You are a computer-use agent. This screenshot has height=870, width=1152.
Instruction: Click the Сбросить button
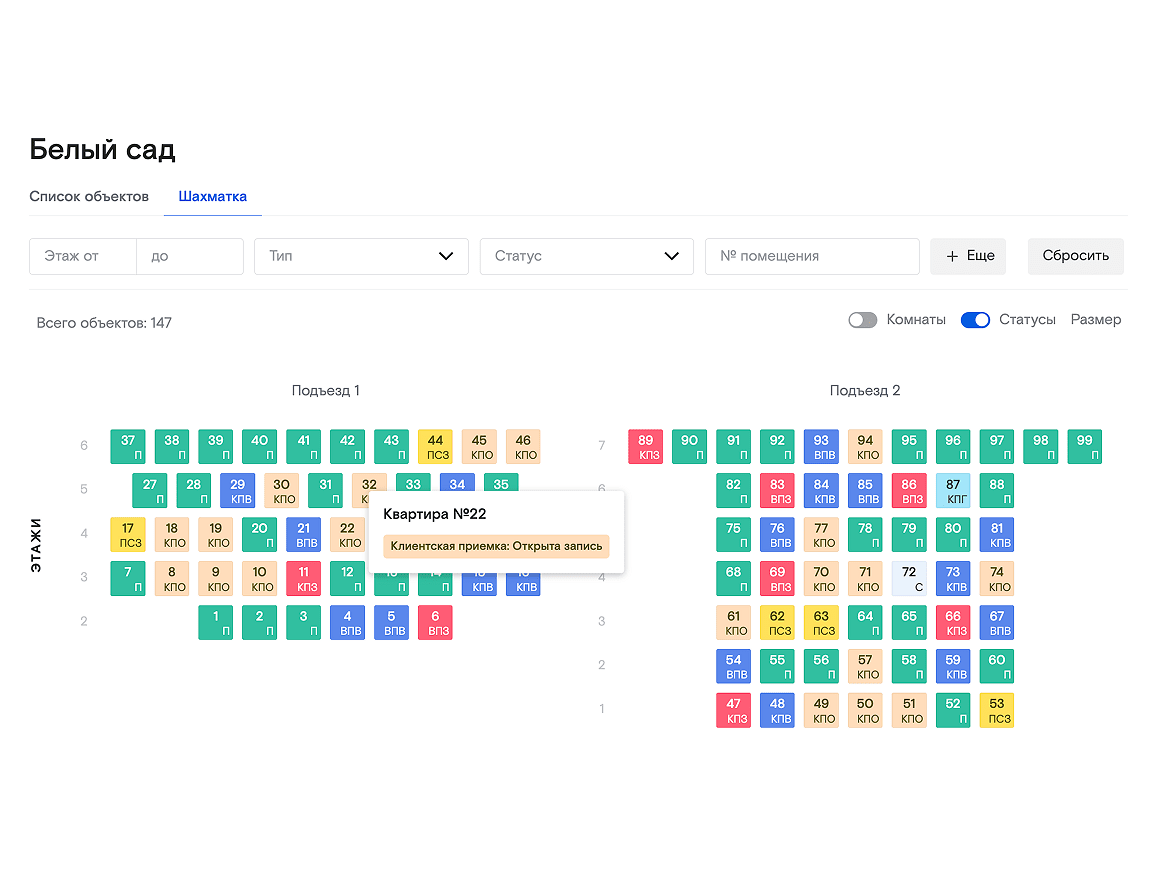coord(1075,256)
